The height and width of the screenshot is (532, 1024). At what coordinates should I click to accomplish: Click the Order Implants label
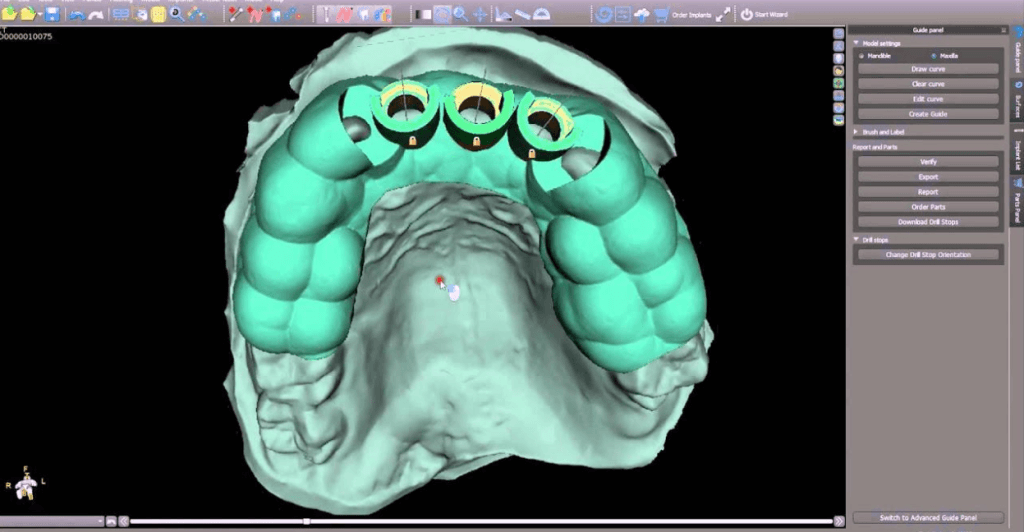coord(691,14)
